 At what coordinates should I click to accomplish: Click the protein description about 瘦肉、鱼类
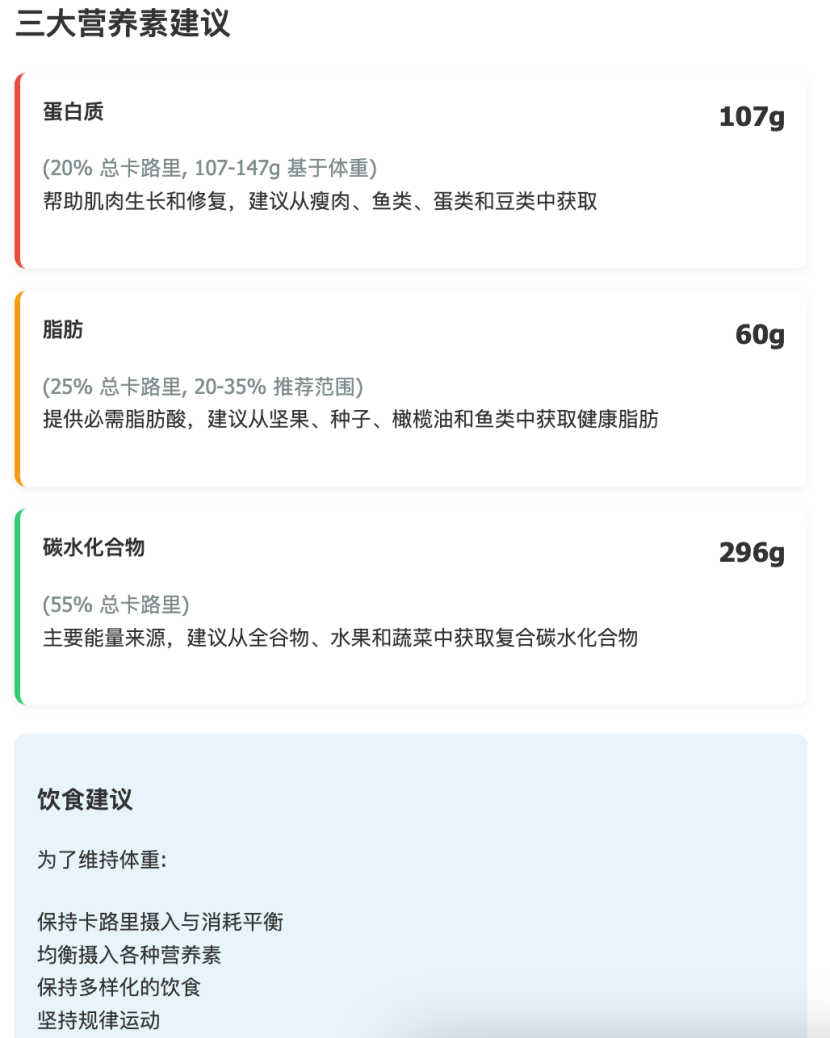(x=320, y=201)
